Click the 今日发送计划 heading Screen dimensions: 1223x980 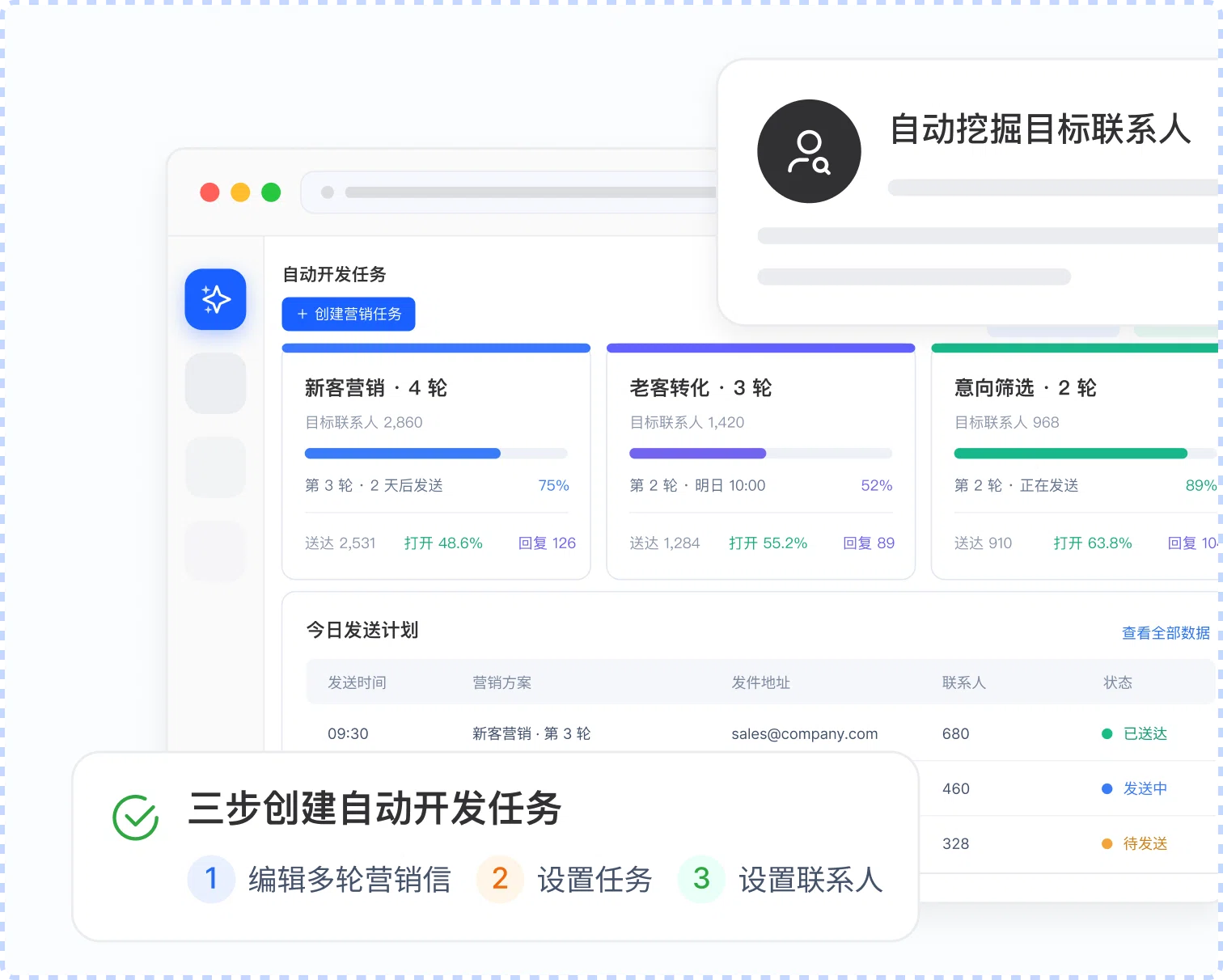tap(362, 630)
